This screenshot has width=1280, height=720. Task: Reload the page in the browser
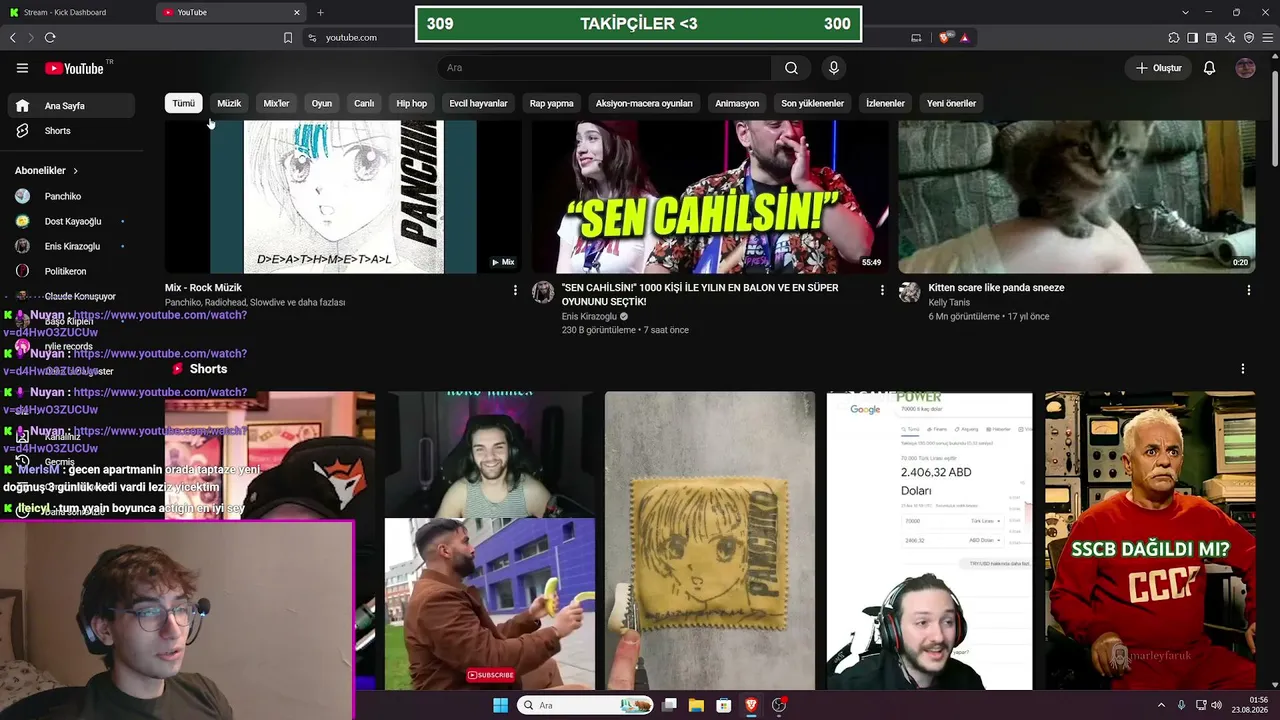tap(50, 38)
